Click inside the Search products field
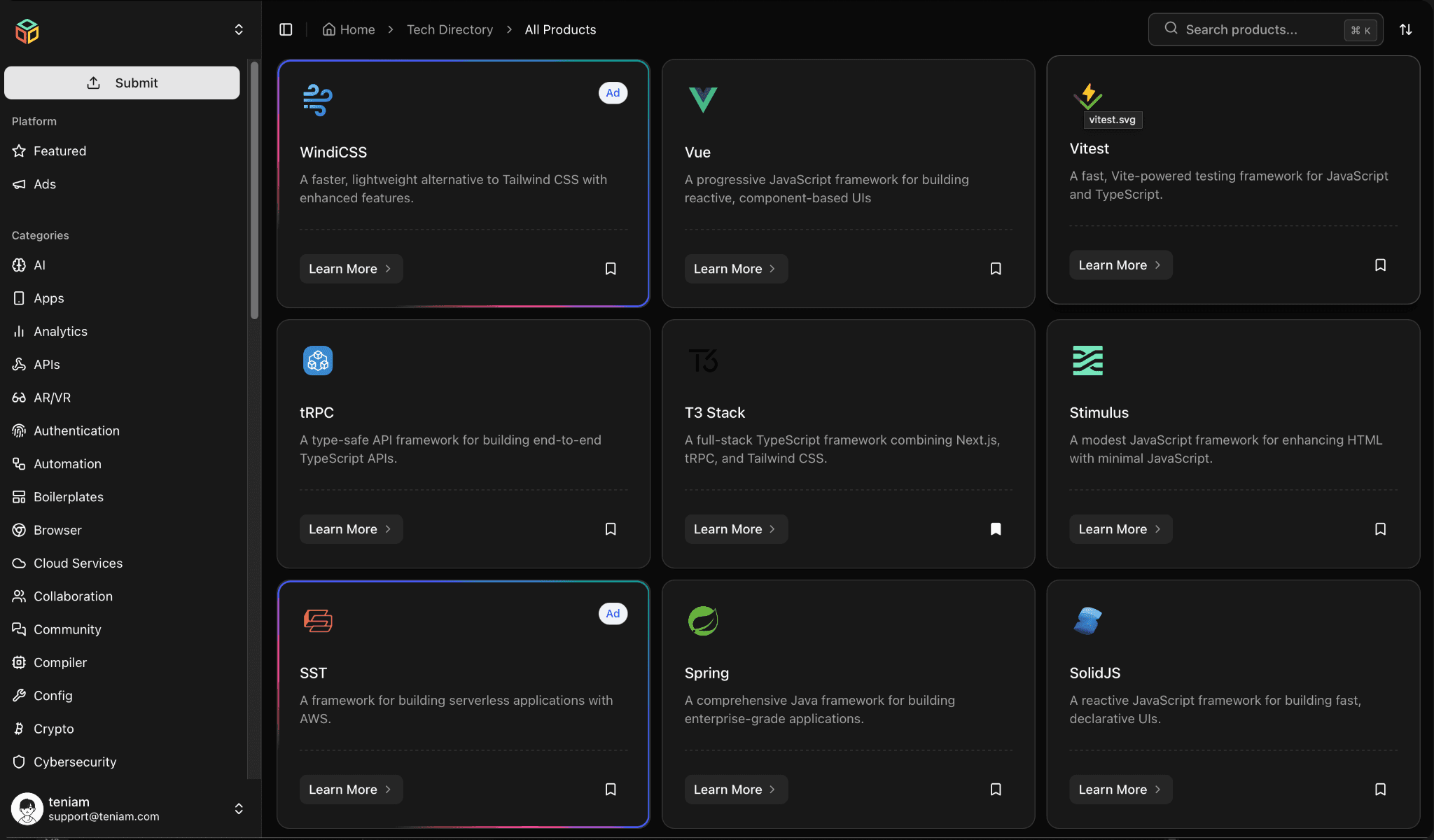This screenshot has height=840, width=1434. 1253,29
